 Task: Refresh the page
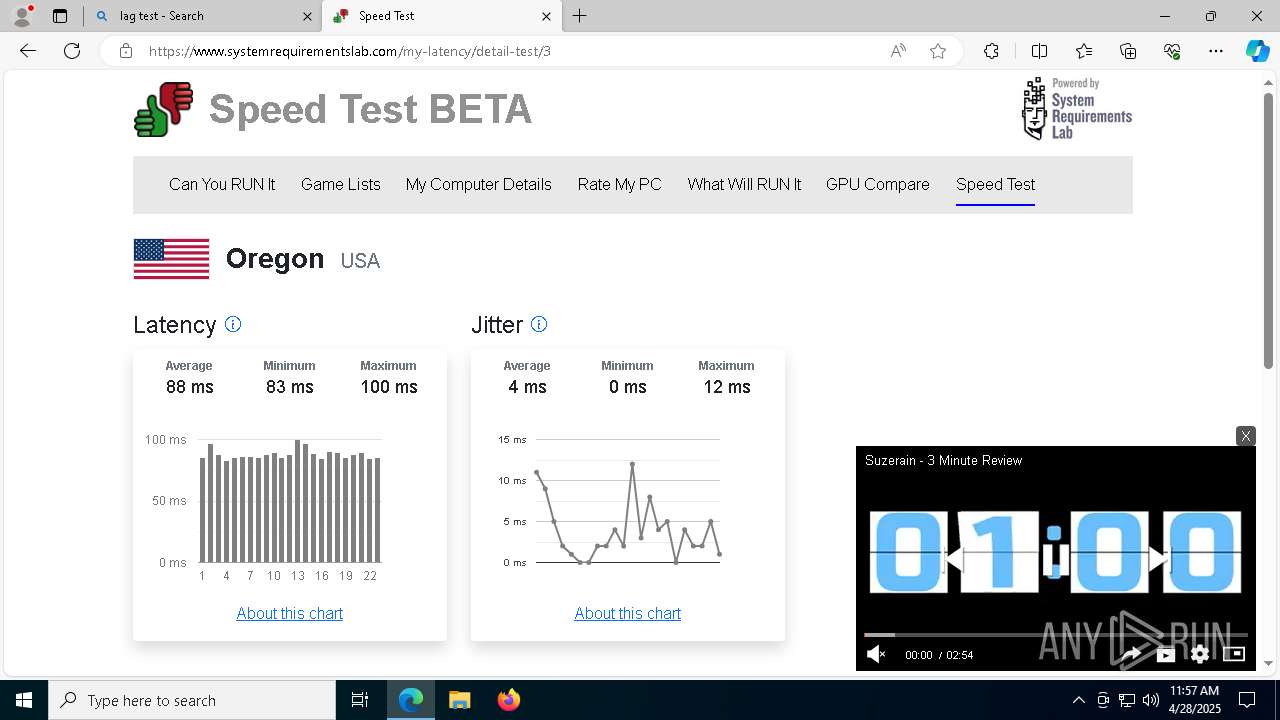pos(72,51)
